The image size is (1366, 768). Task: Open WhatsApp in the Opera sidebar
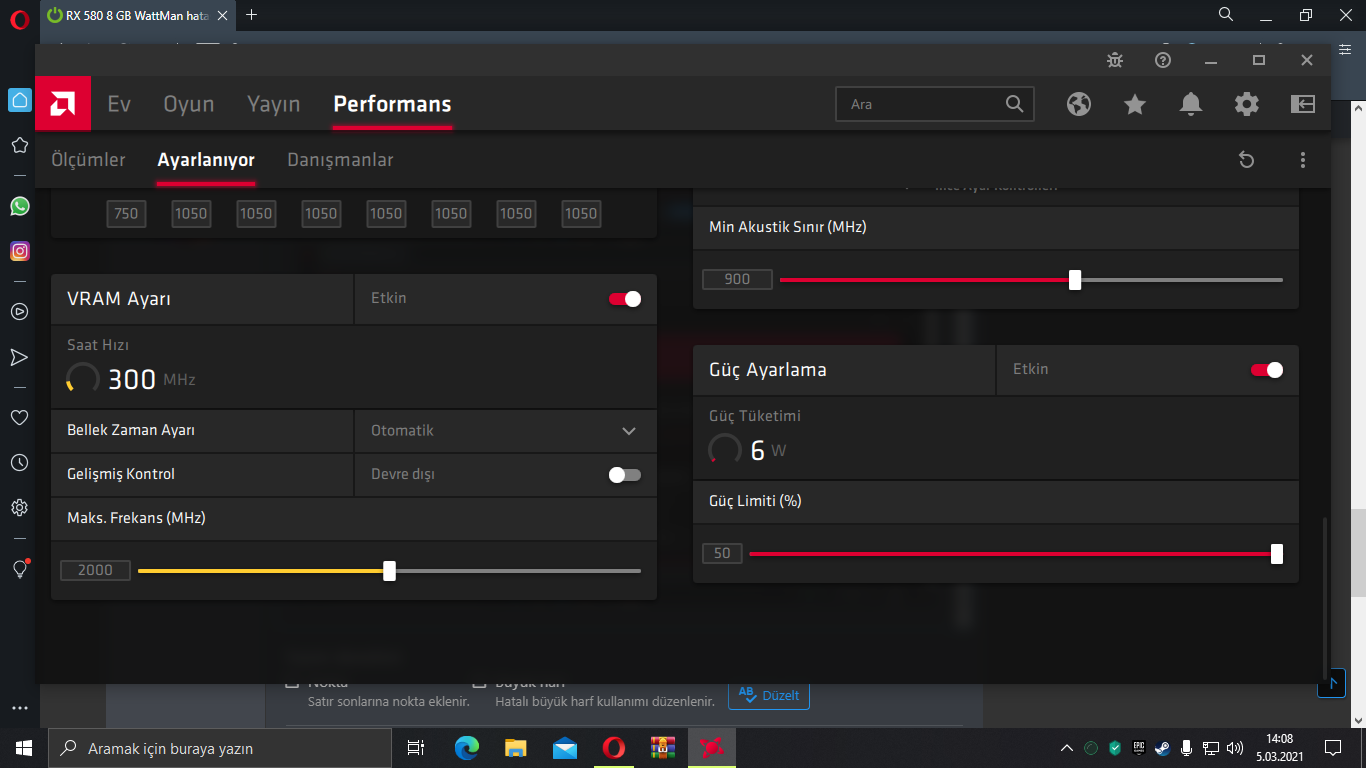click(19, 206)
